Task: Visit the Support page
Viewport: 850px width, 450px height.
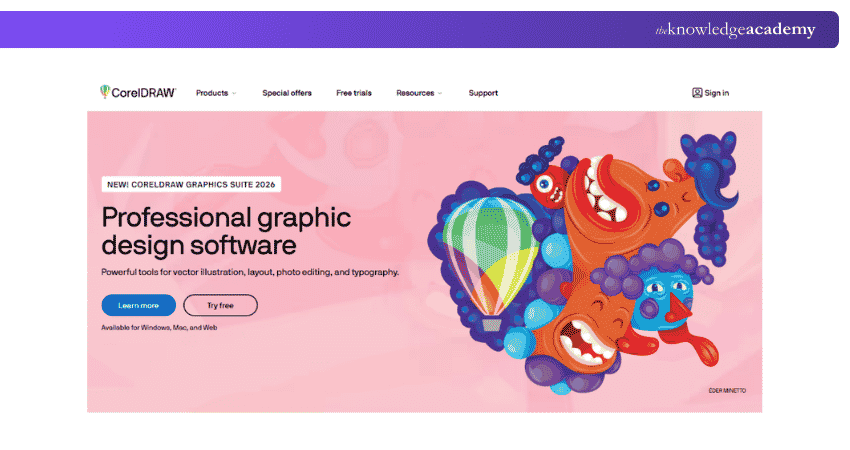Action: click(x=483, y=93)
